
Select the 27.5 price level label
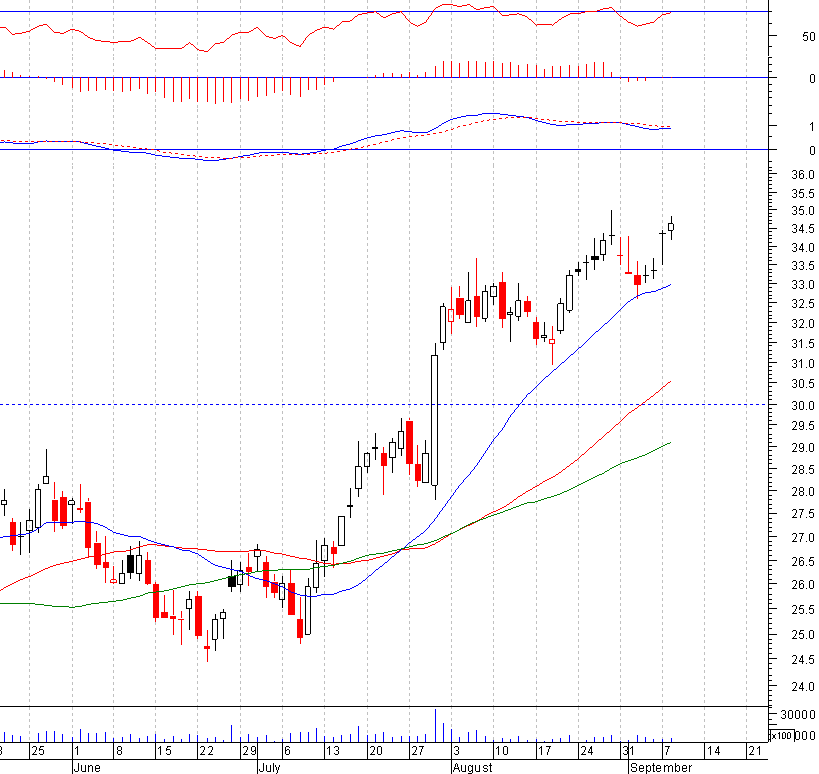point(803,514)
